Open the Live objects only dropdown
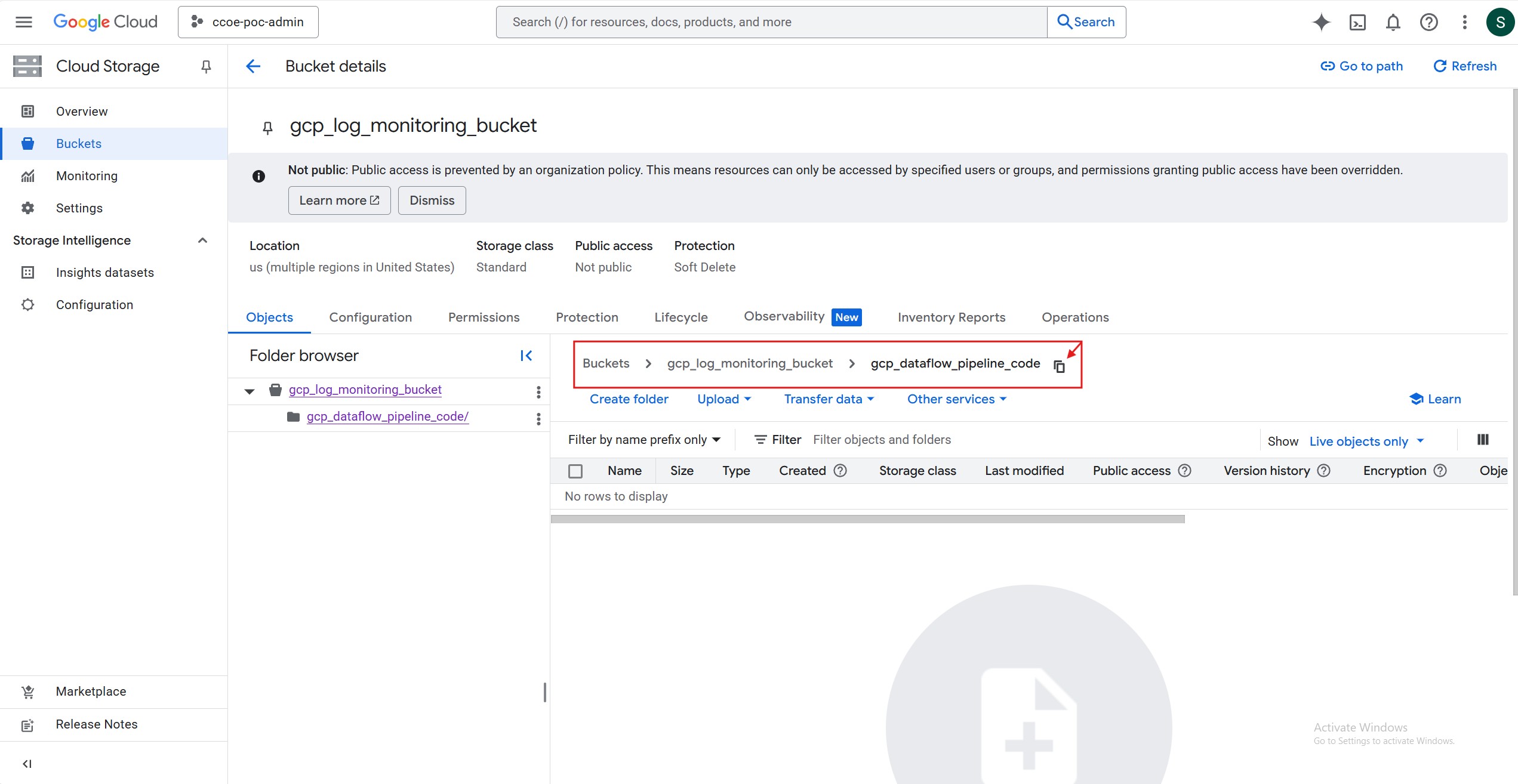 pyautogui.click(x=1366, y=442)
